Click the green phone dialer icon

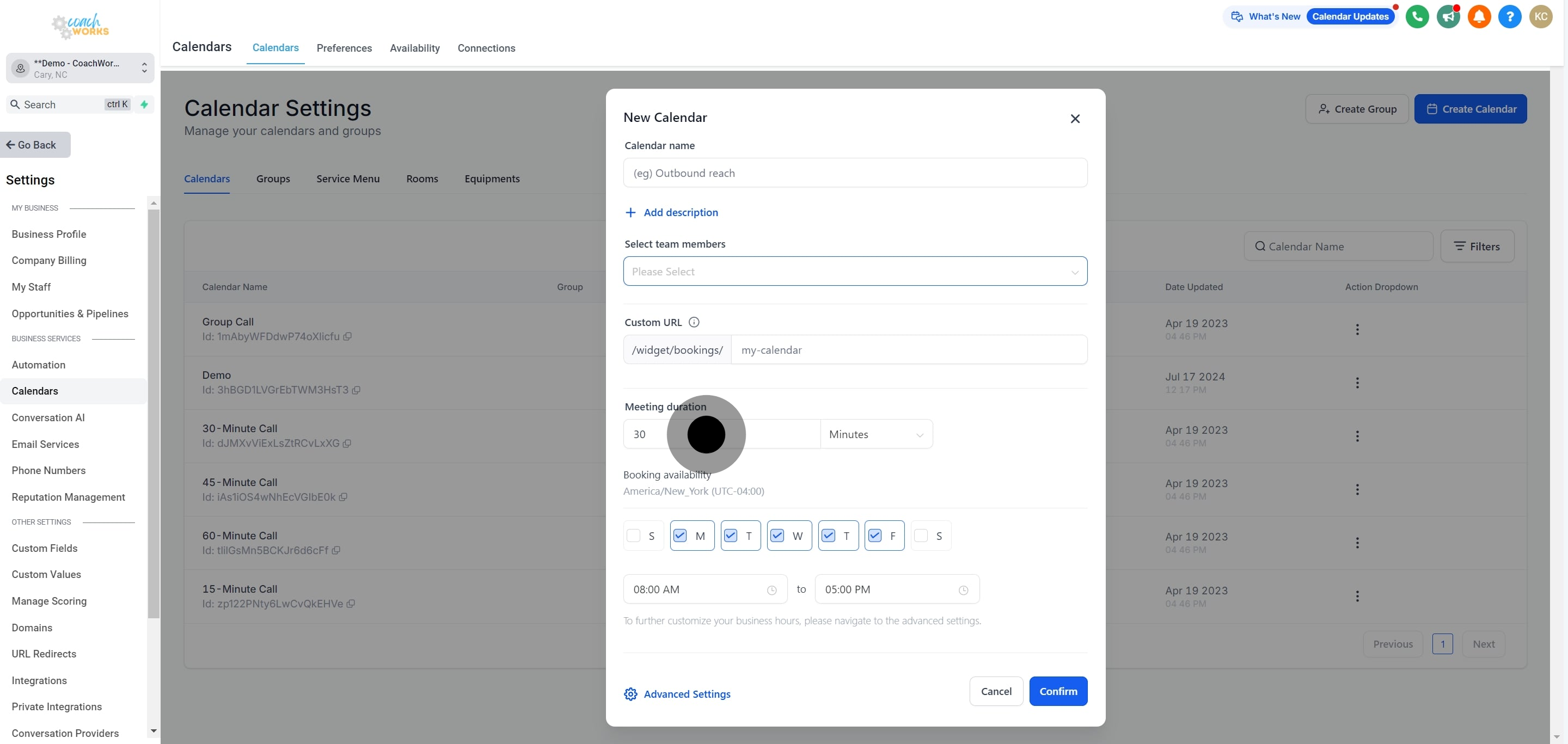pos(1417,16)
